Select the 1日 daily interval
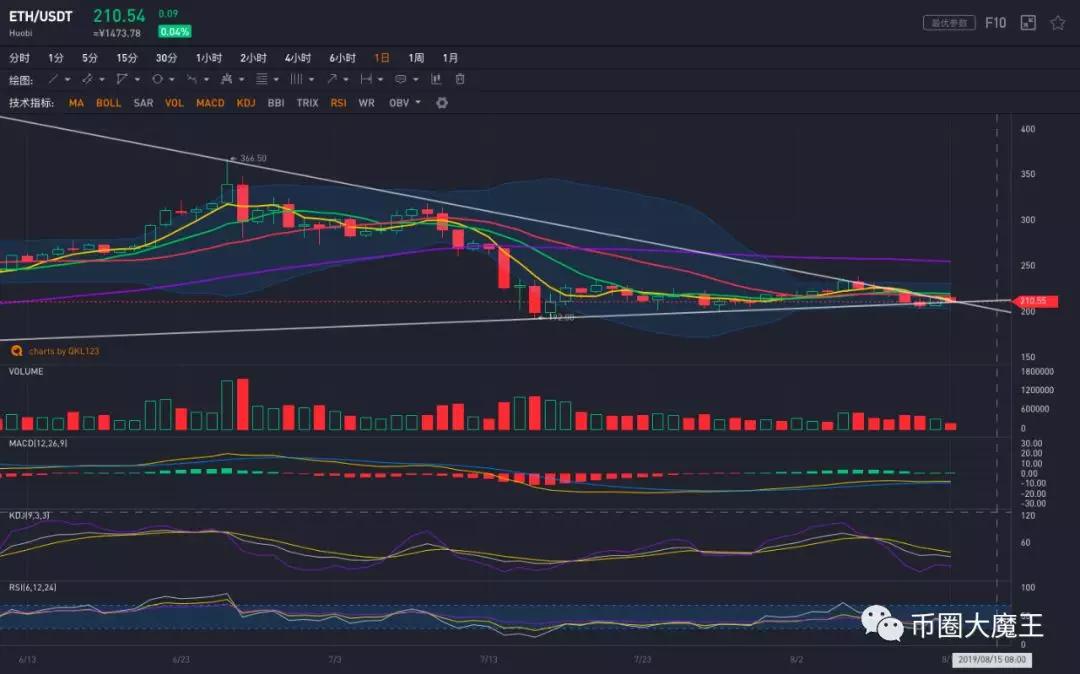Image resolution: width=1080 pixels, height=674 pixels. click(382, 58)
